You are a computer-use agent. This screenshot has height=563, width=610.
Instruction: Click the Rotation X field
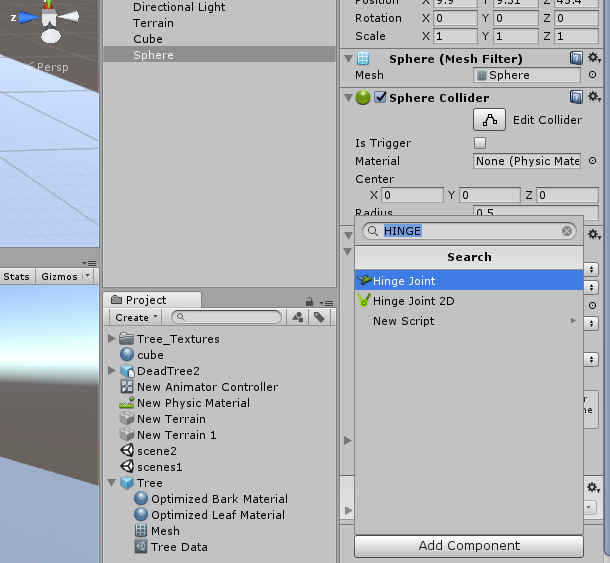[455, 18]
